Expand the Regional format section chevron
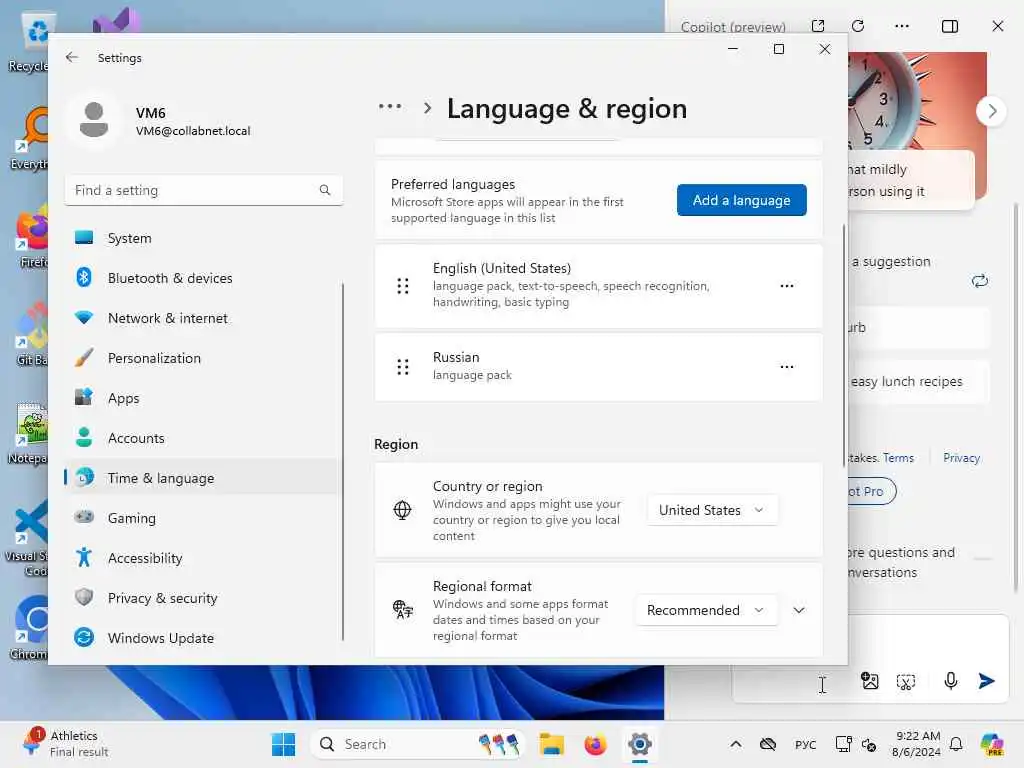Screen dimensions: 1024x768 pos(799,610)
